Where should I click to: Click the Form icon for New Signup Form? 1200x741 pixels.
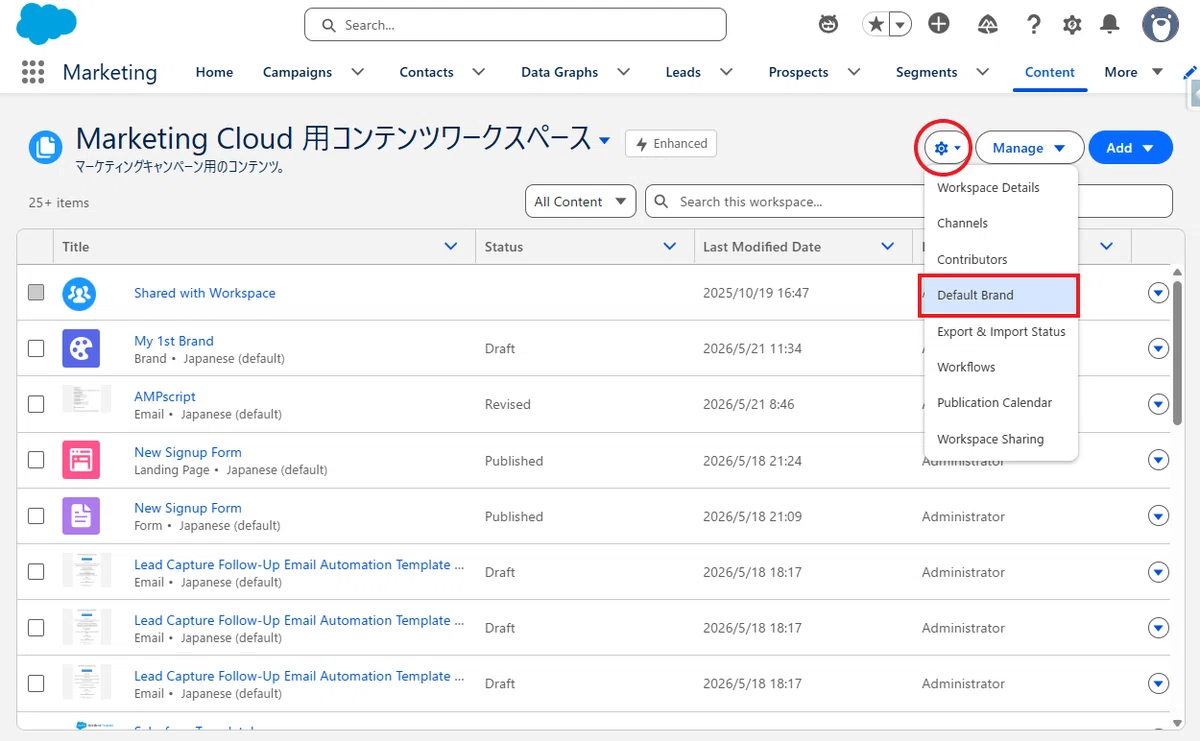(x=80, y=516)
